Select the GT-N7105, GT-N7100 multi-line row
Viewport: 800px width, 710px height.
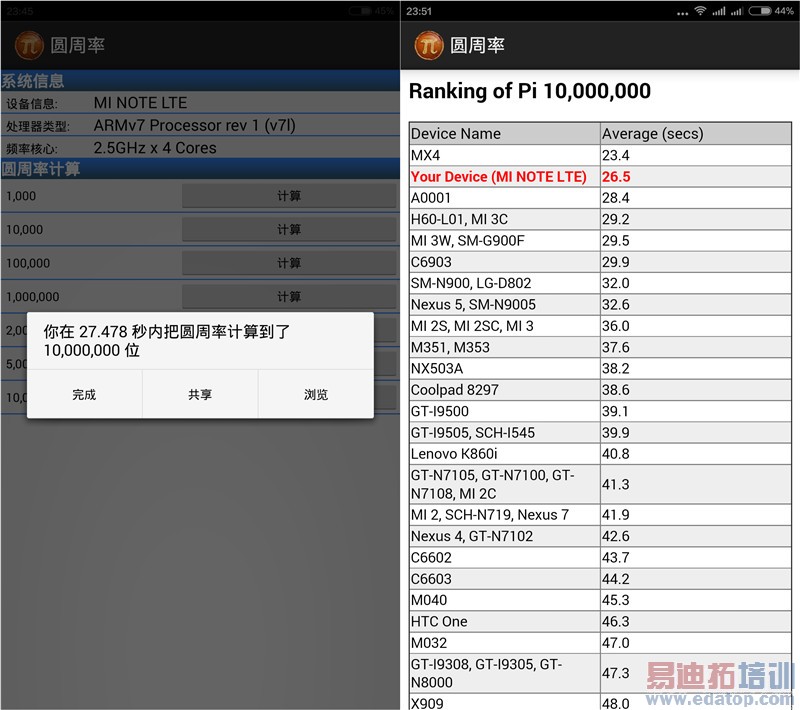600,485
